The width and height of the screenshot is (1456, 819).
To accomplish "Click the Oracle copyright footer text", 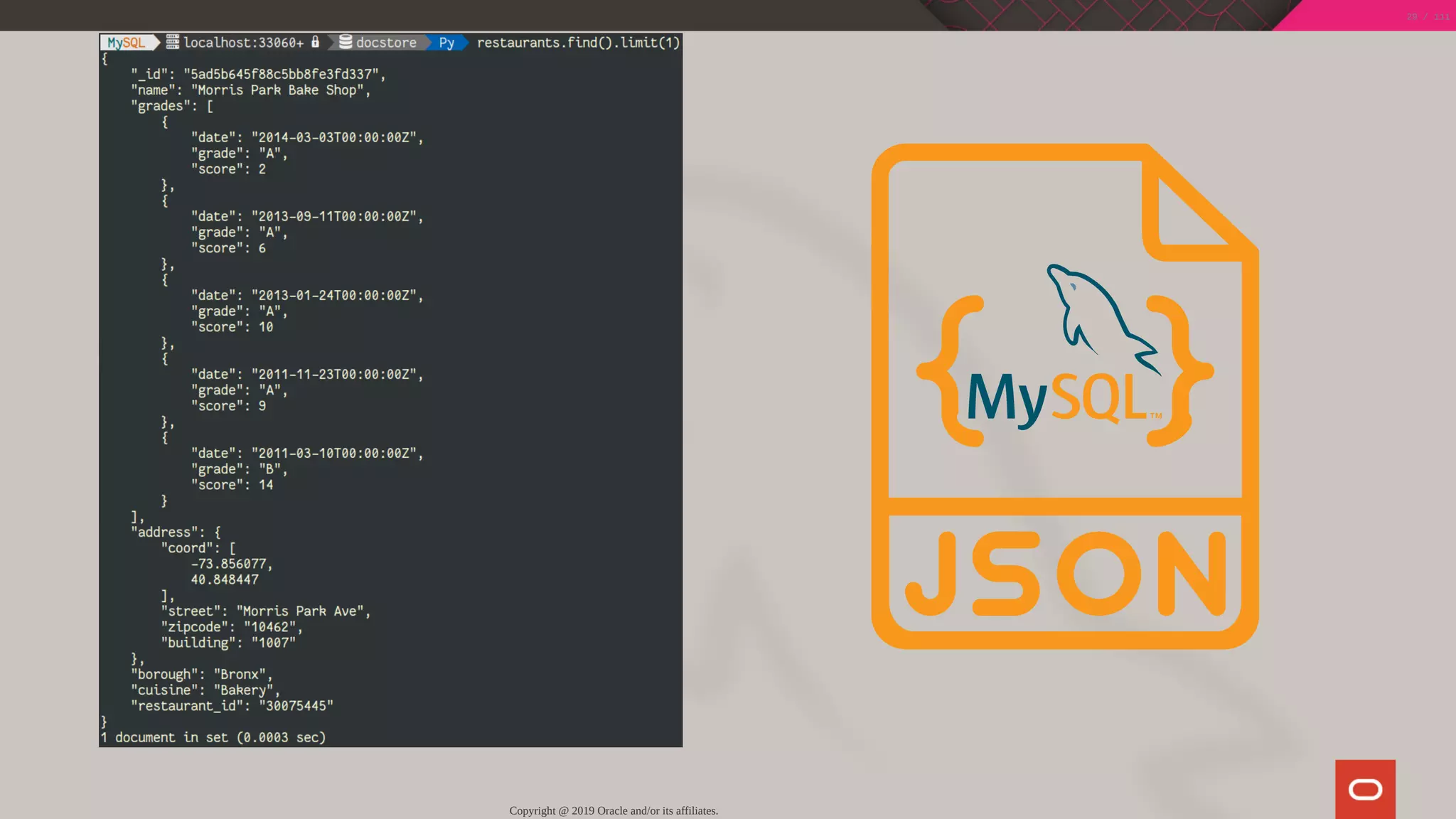I will pos(614,810).
